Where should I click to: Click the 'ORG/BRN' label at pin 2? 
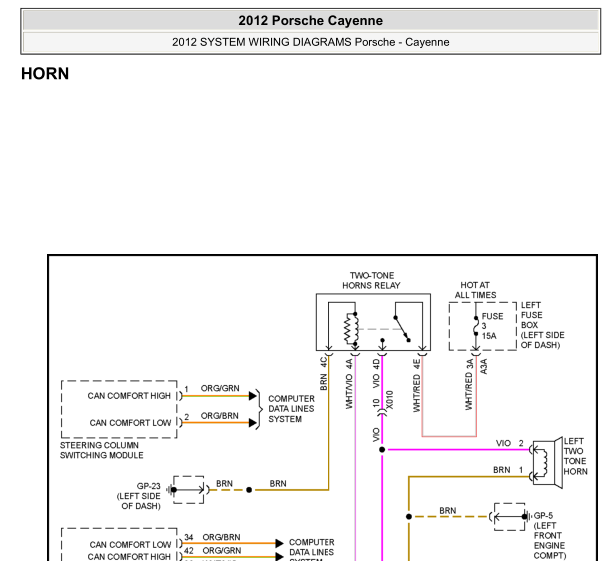220,416
